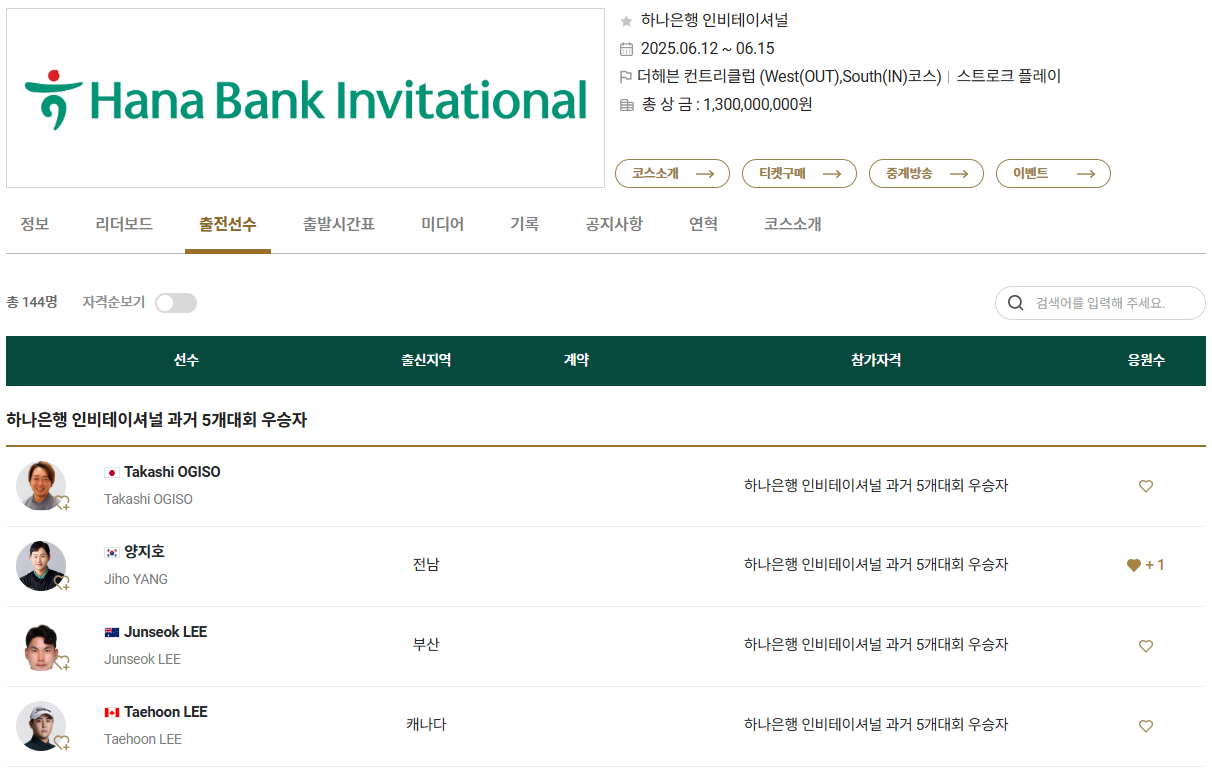Click the Jiho YANG subtitle text

pyautogui.click(x=136, y=579)
